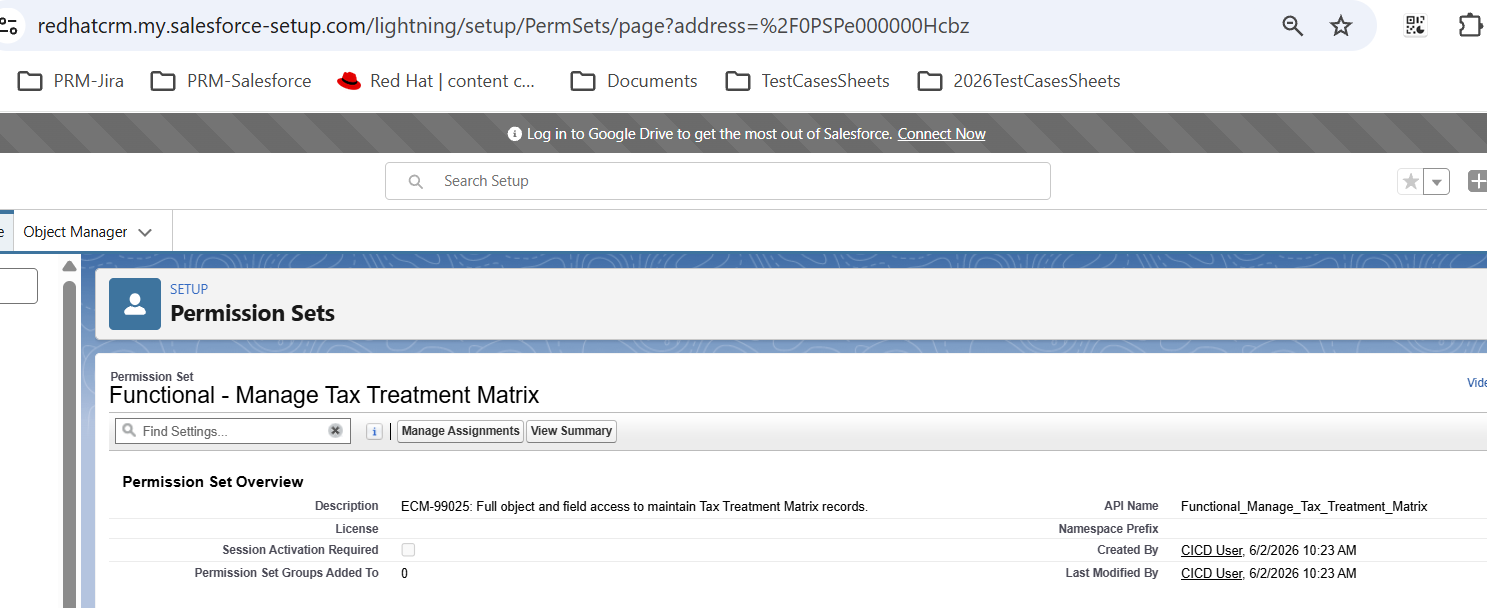
Task: Clear the Find Settings search box
Action: coord(335,431)
